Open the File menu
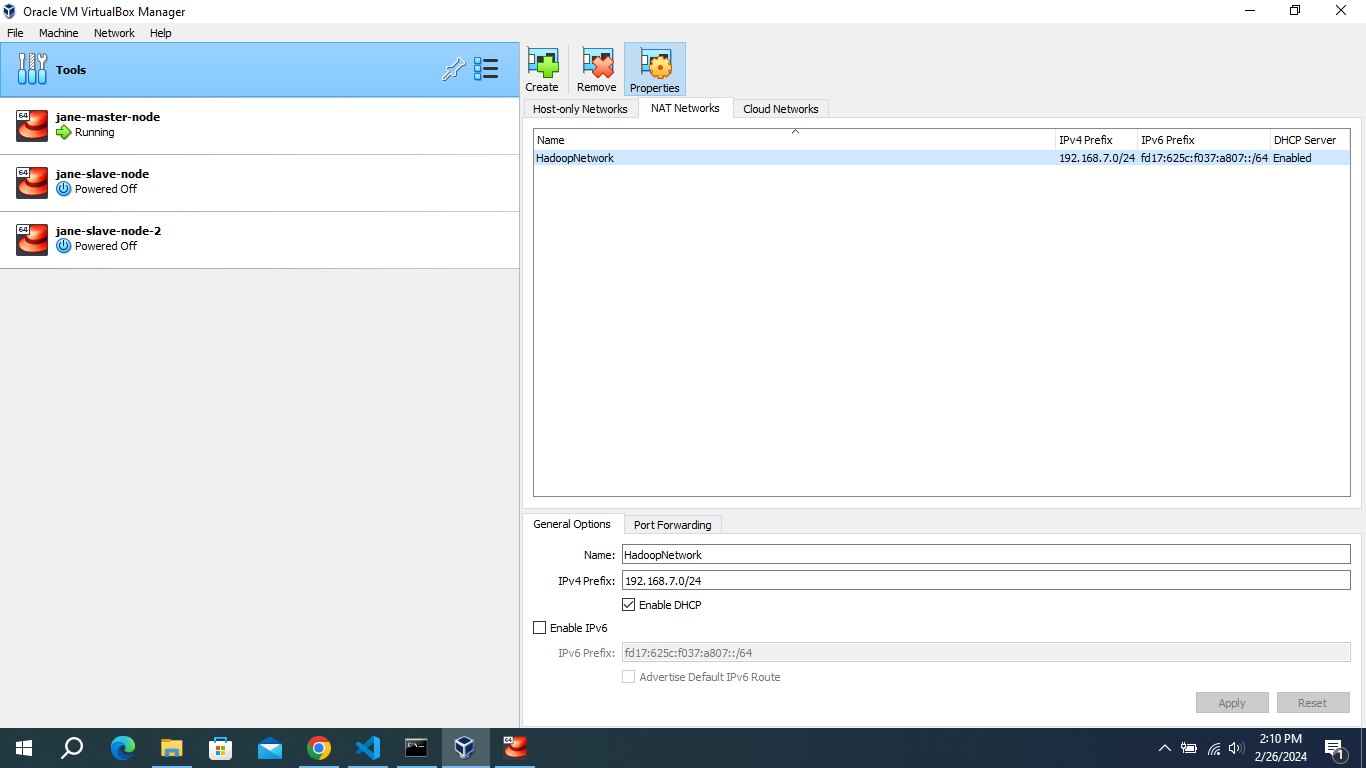Viewport: 1366px width, 768px height. 15,33
